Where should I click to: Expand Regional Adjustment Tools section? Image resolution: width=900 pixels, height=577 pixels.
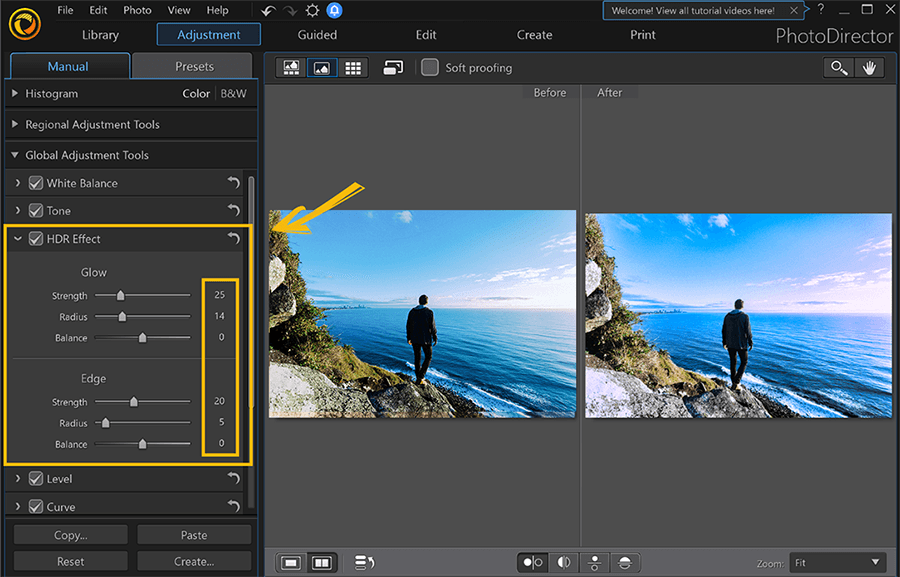(15, 125)
